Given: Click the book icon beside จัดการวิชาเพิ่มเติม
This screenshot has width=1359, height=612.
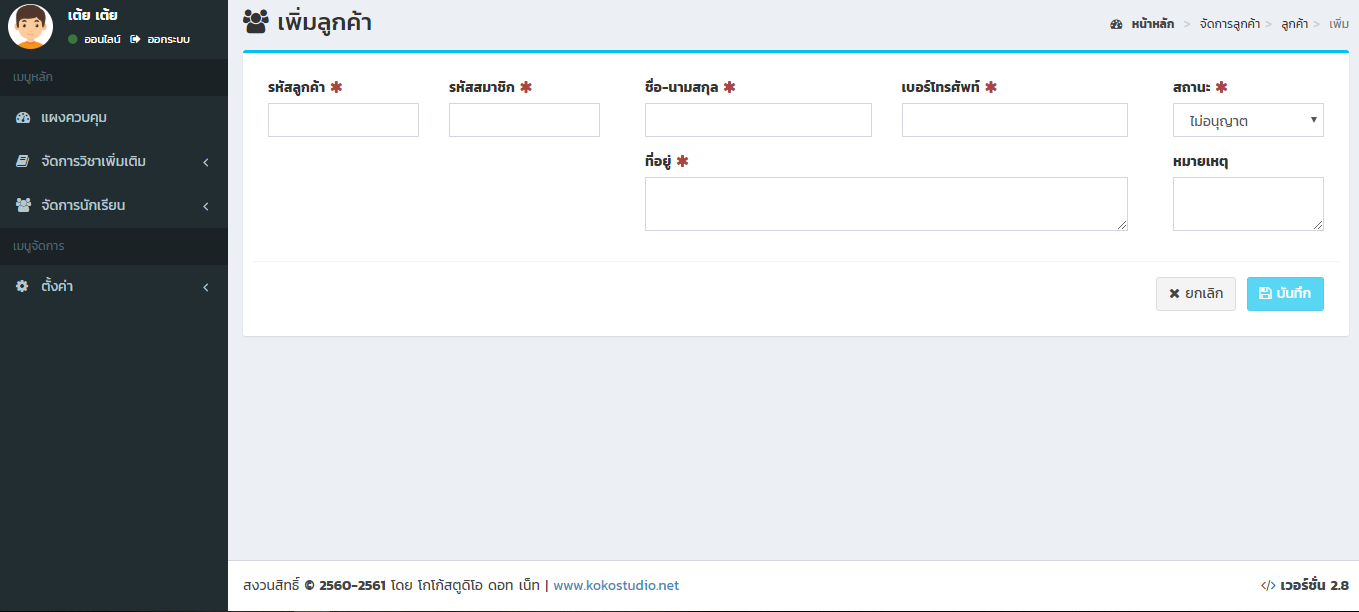Looking at the screenshot, I should pyautogui.click(x=23, y=161).
